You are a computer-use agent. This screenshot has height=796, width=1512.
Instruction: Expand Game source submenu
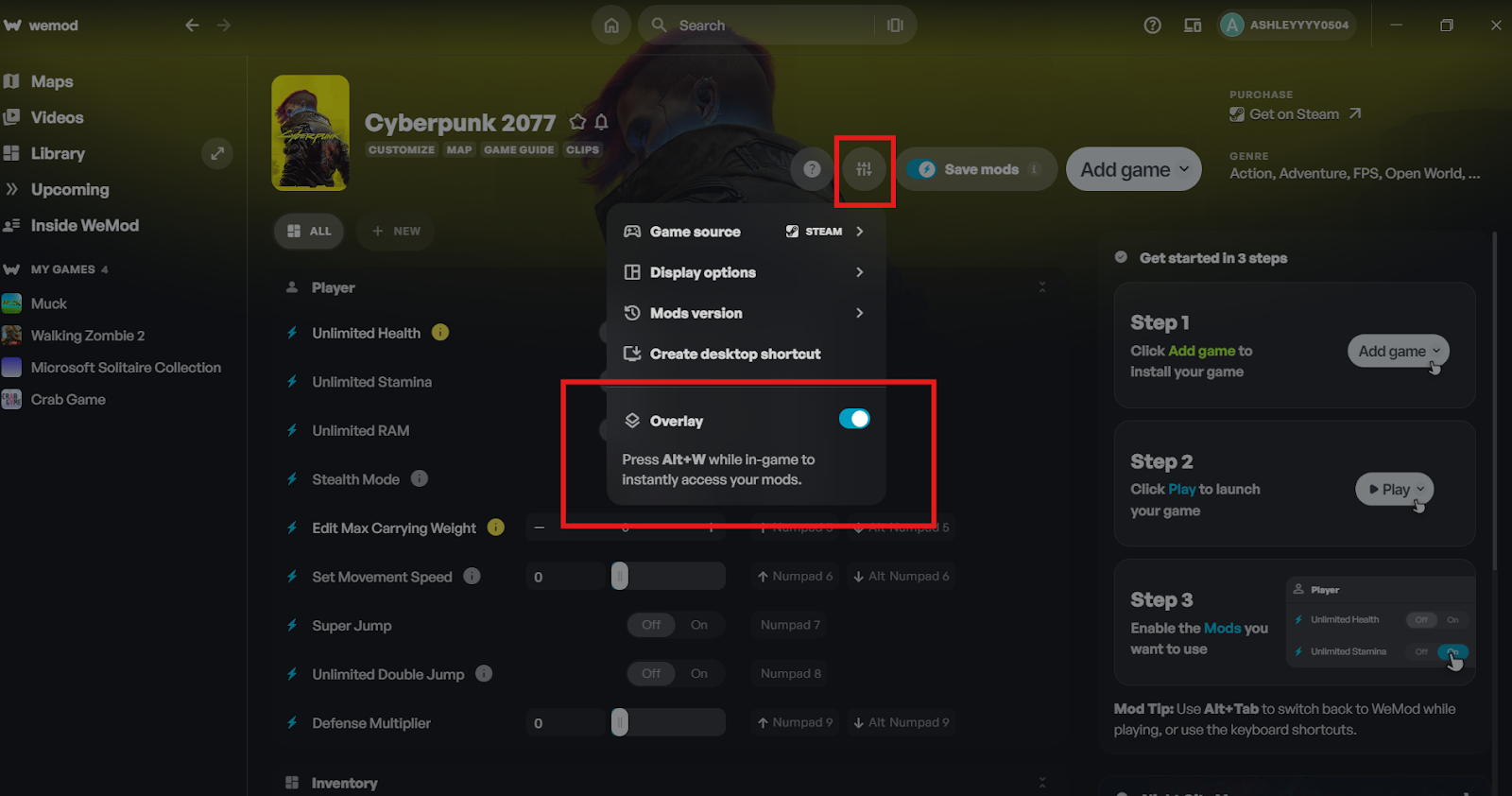click(x=745, y=232)
